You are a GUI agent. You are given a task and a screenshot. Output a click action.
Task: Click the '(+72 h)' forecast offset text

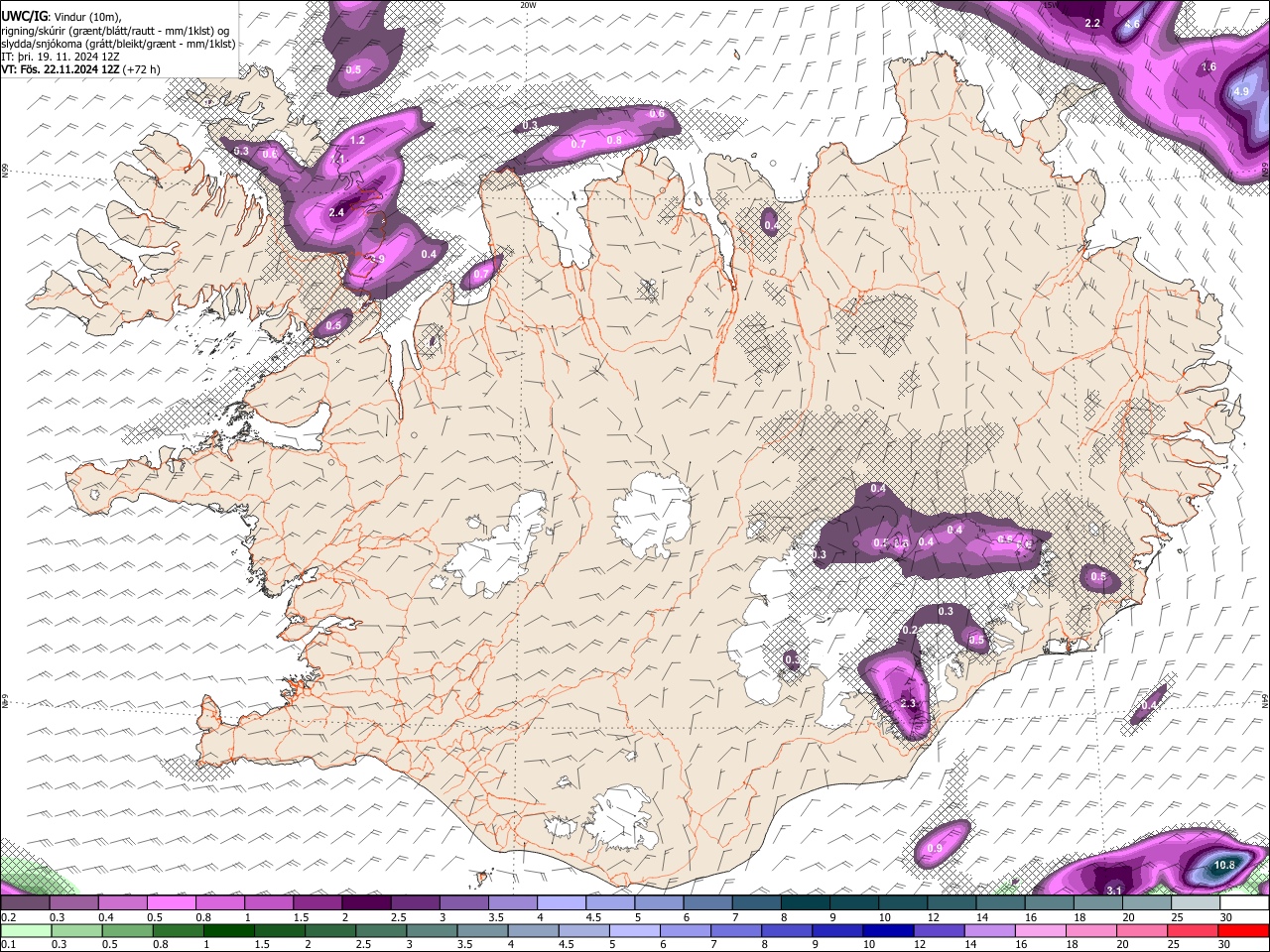pyautogui.click(x=142, y=69)
